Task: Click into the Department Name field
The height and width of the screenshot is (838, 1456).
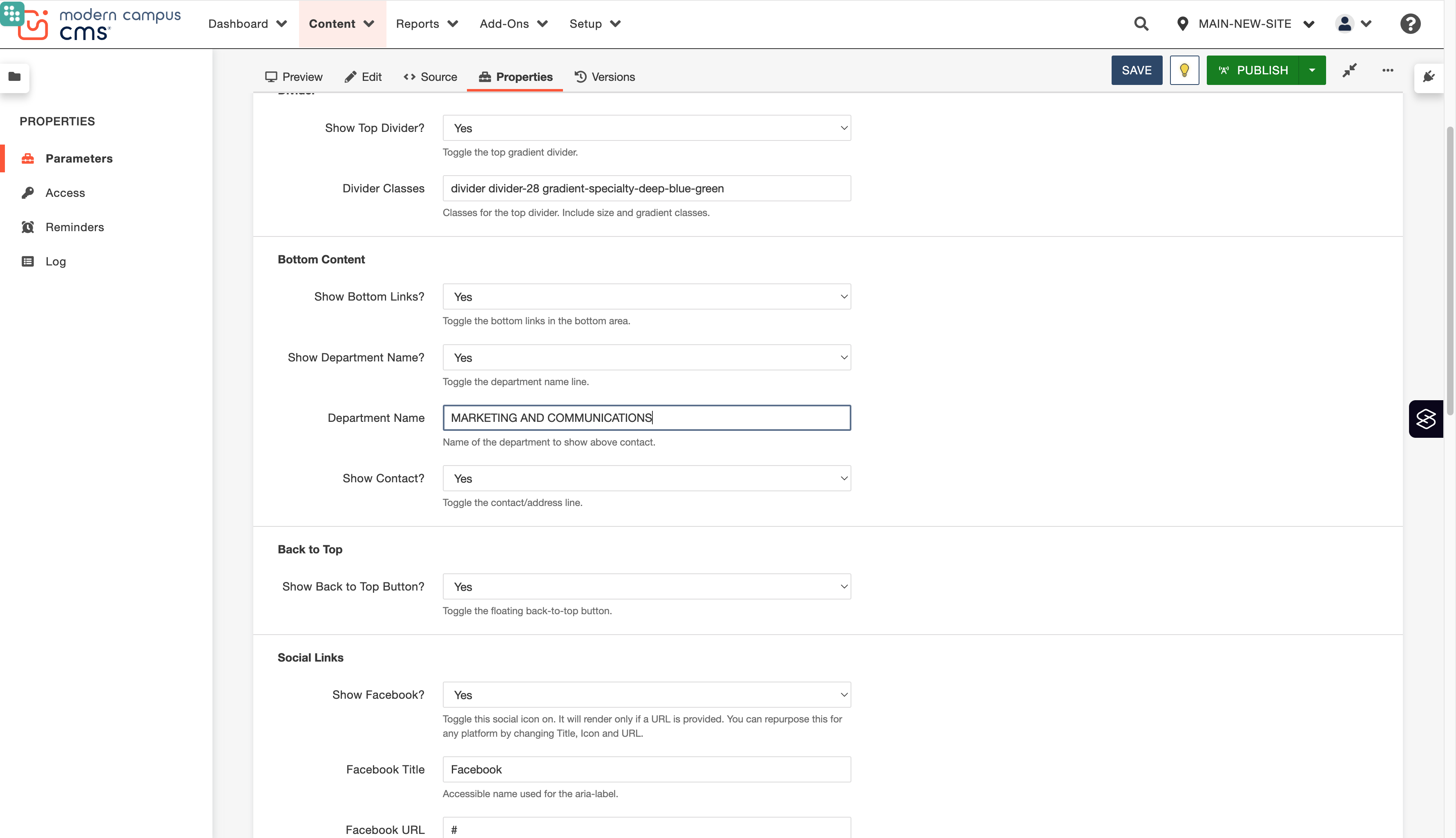Action: [647, 418]
